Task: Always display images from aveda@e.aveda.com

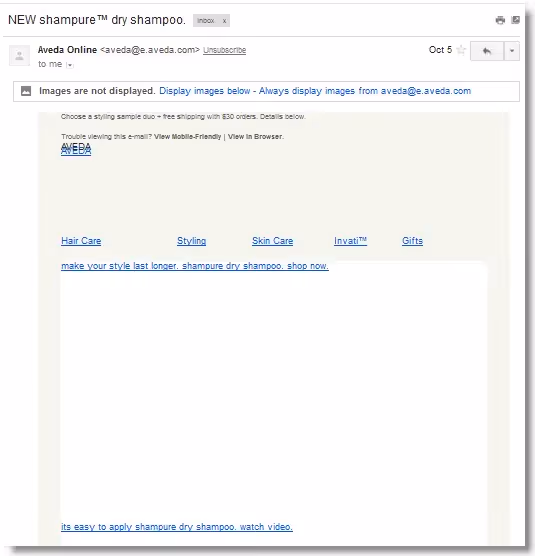Action: tap(365, 91)
